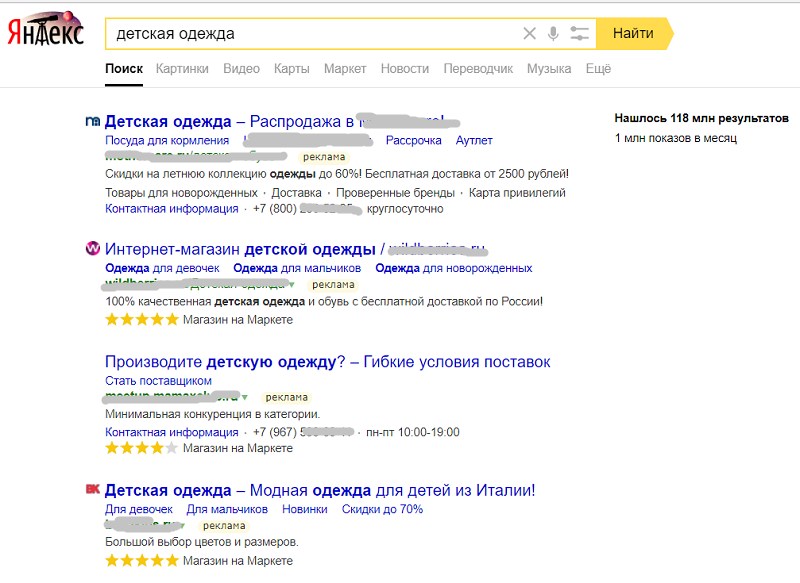800x583 pixels.
Task: Open the Рассрочка sitelink
Action: [x=413, y=140]
